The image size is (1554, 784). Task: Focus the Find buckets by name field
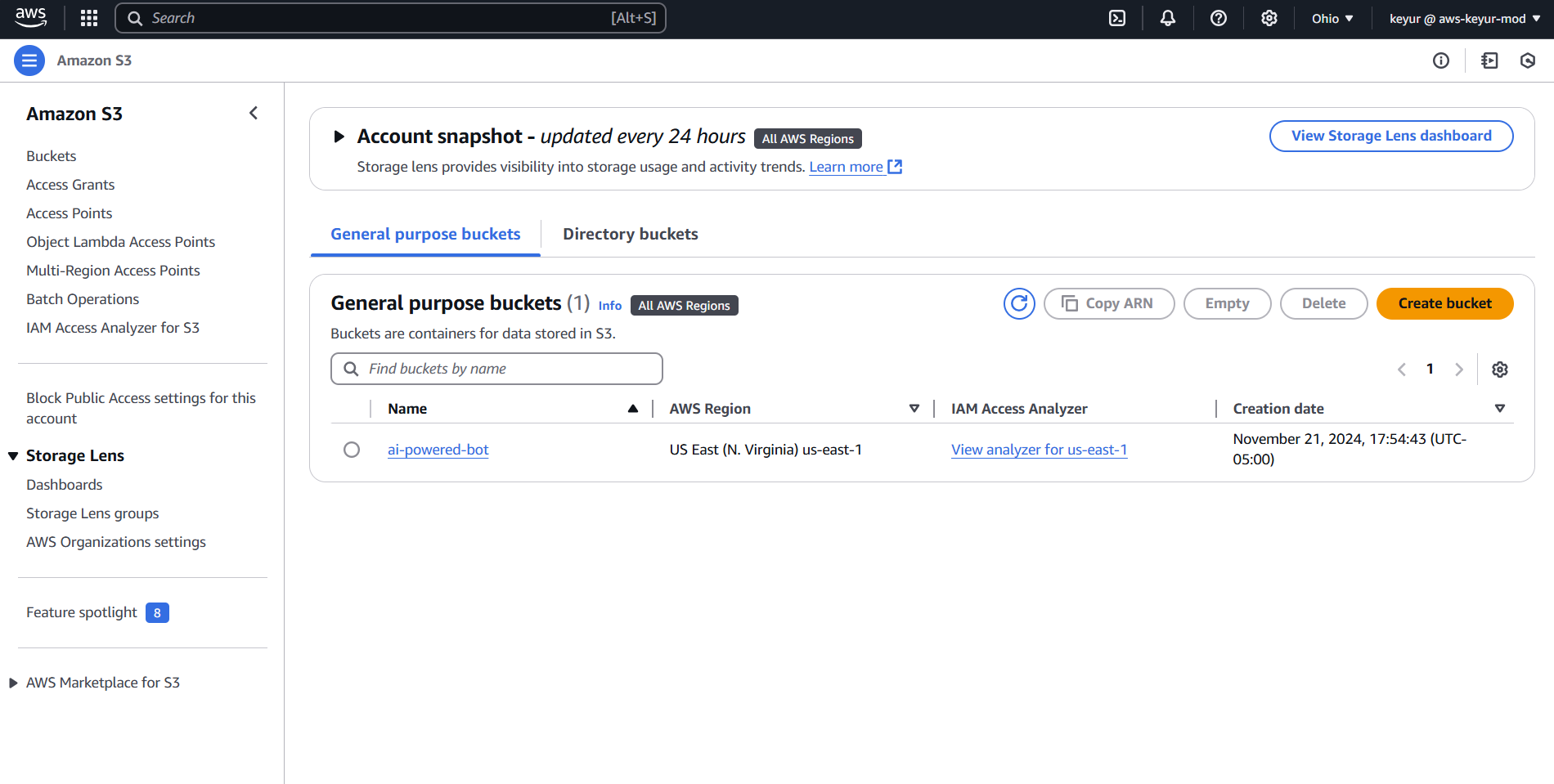496,369
